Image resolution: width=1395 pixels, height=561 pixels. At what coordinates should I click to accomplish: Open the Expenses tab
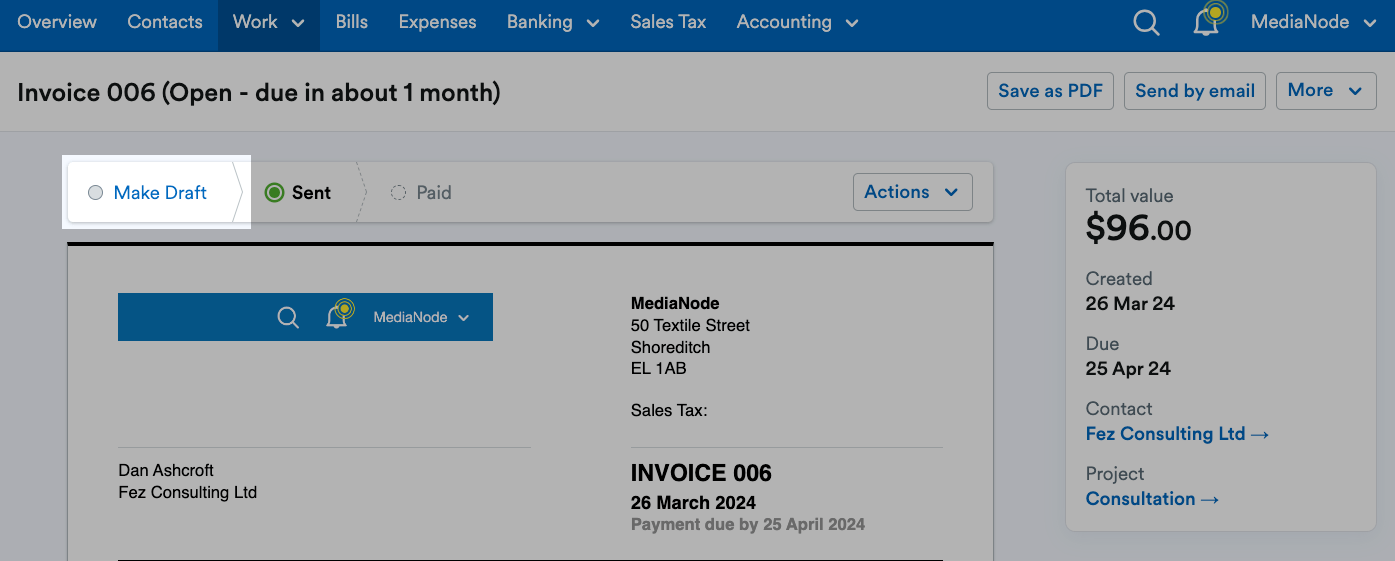tap(437, 22)
